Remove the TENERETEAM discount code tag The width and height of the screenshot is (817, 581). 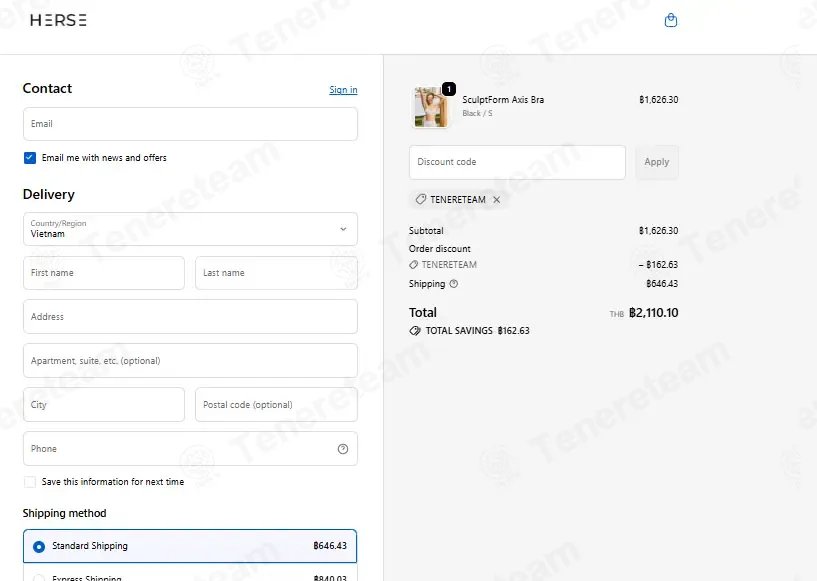pyautogui.click(x=497, y=200)
